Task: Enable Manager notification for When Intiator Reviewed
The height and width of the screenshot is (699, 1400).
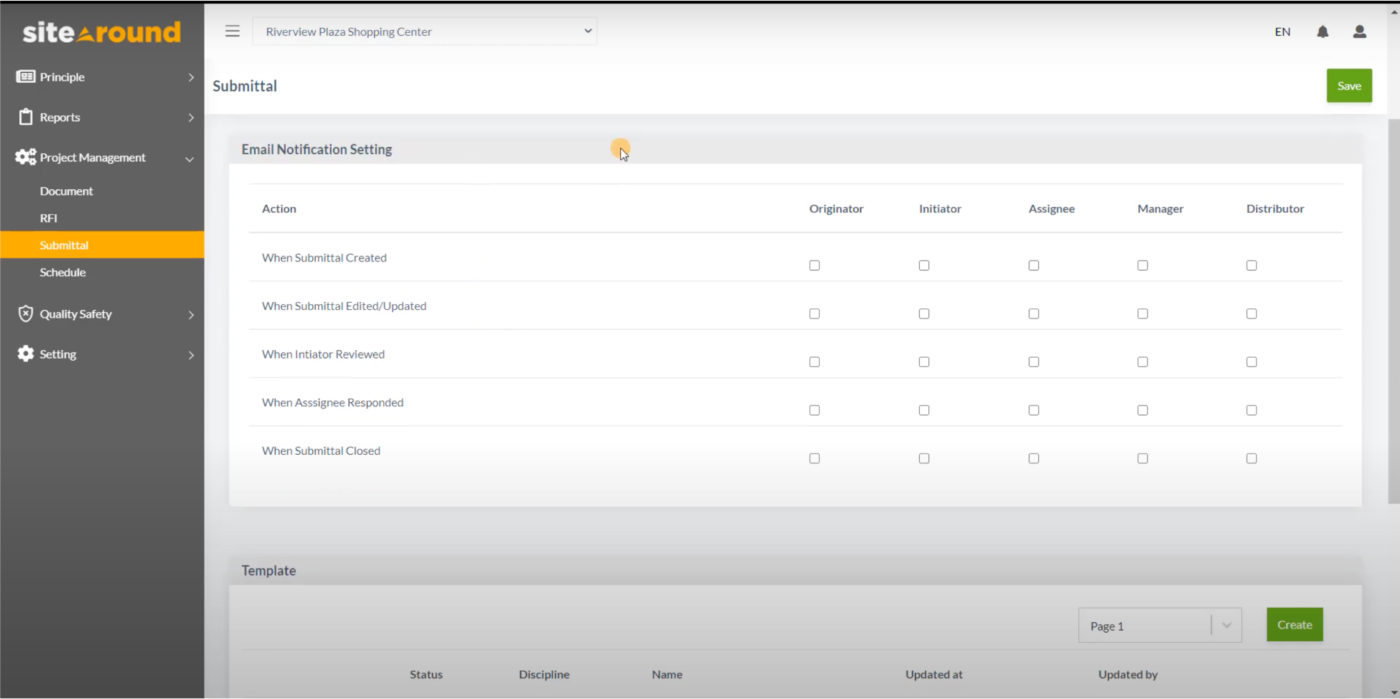Action: tap(1142, 361)
